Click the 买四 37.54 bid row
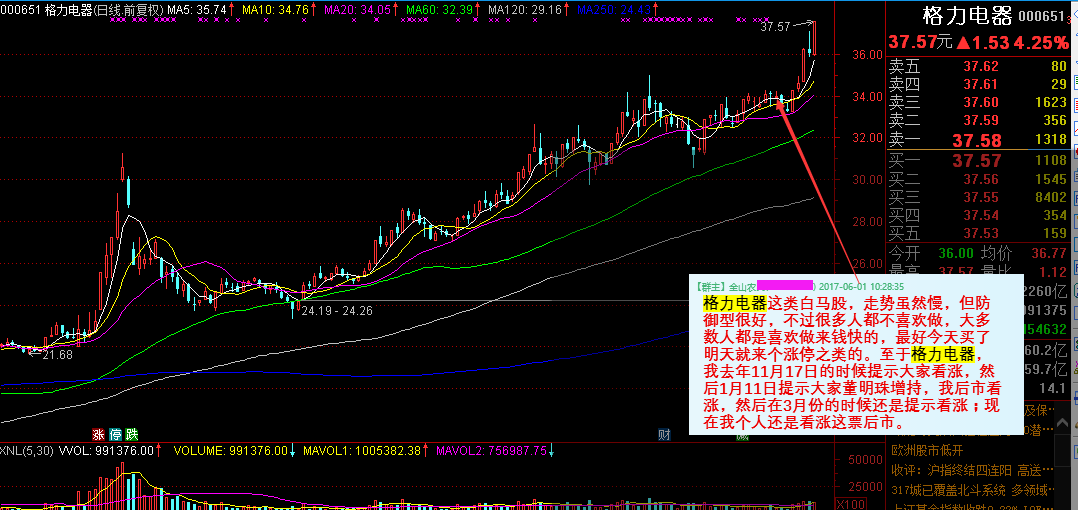 pos(978,217)
